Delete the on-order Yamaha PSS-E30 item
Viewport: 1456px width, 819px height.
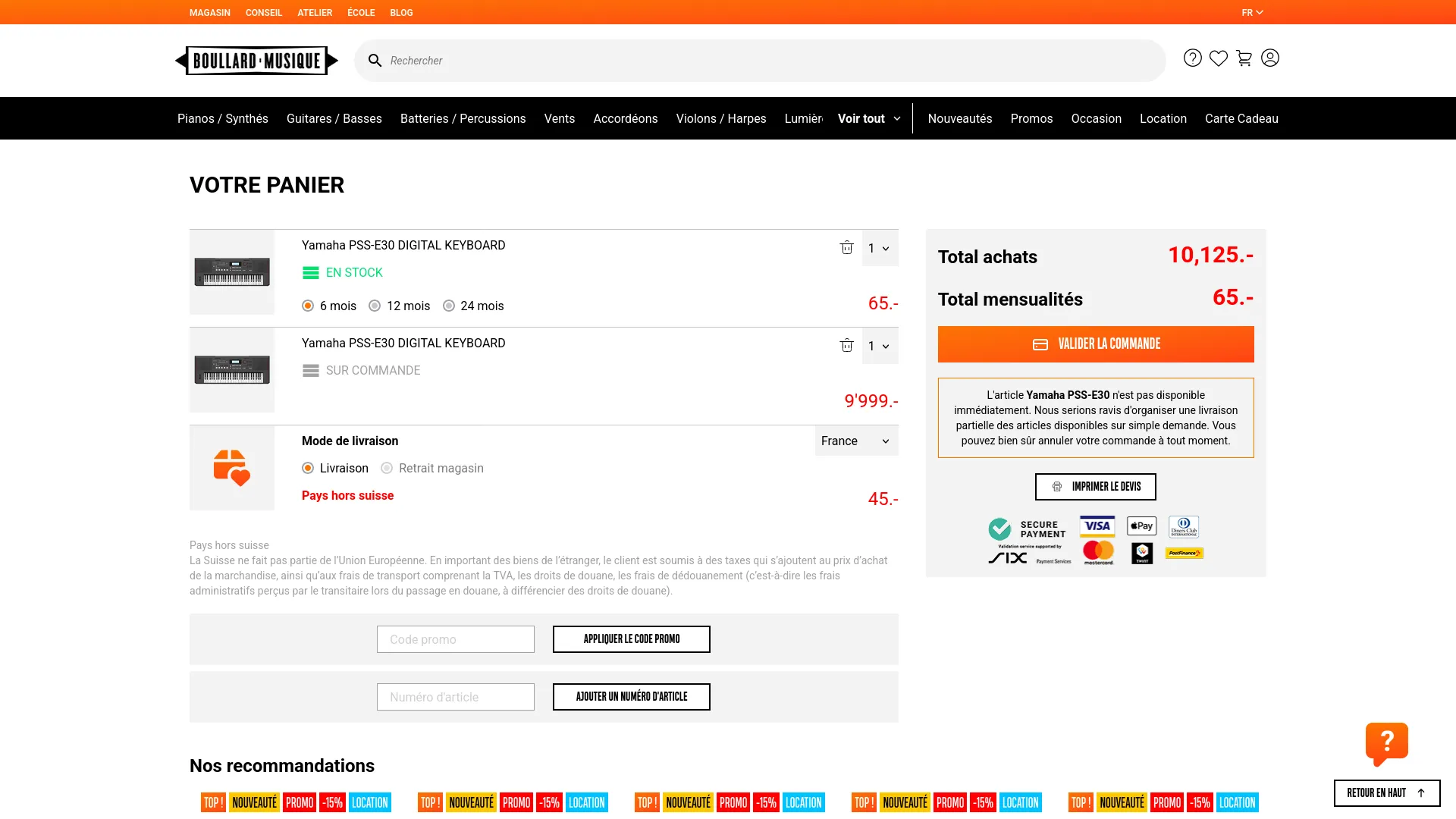pyautogui.click(x=847, y=346)
